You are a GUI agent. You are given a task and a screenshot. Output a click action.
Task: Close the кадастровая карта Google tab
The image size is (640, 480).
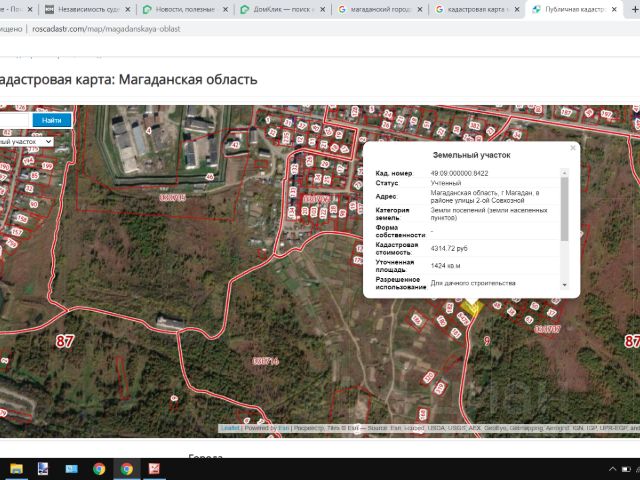518,9
